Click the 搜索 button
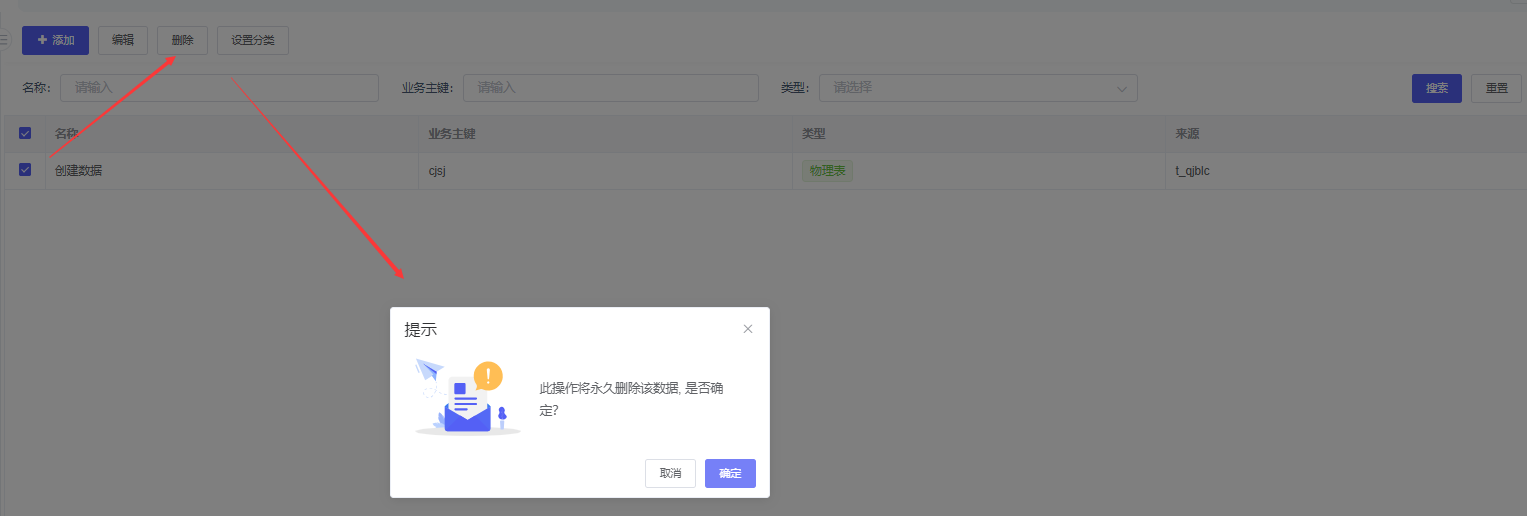 coord(1437,88)
